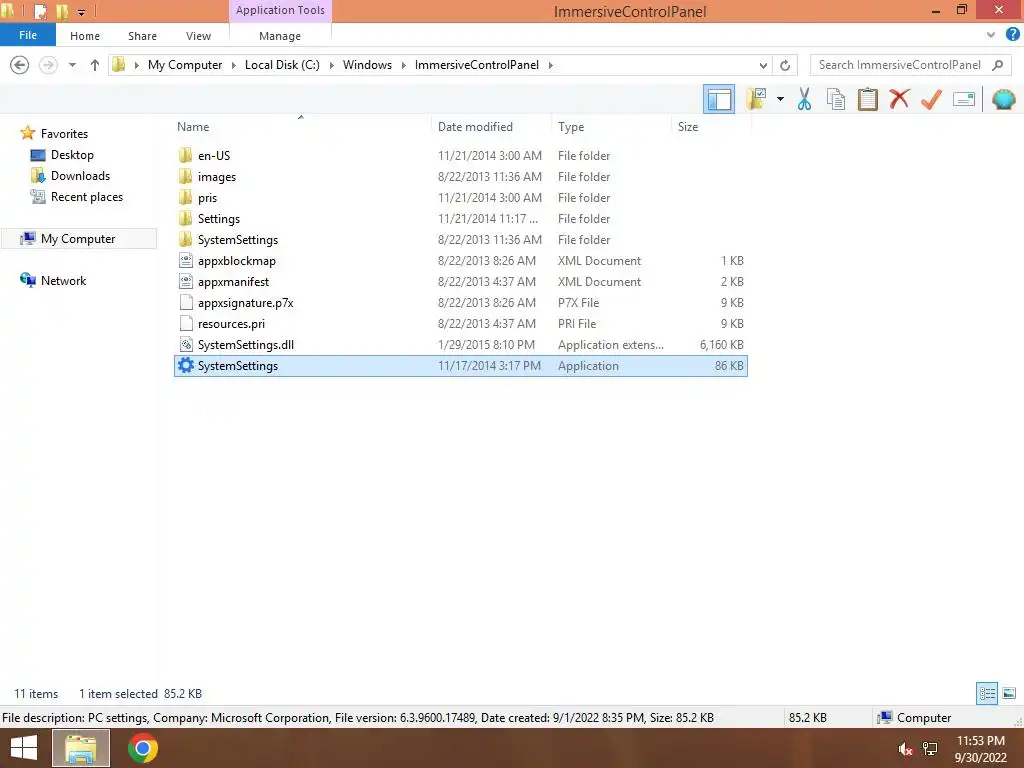The height and width of the screenshot is (768, 1024).
Task: Click the orange checkmark Properties icon
Action: (x=931, y=99)
